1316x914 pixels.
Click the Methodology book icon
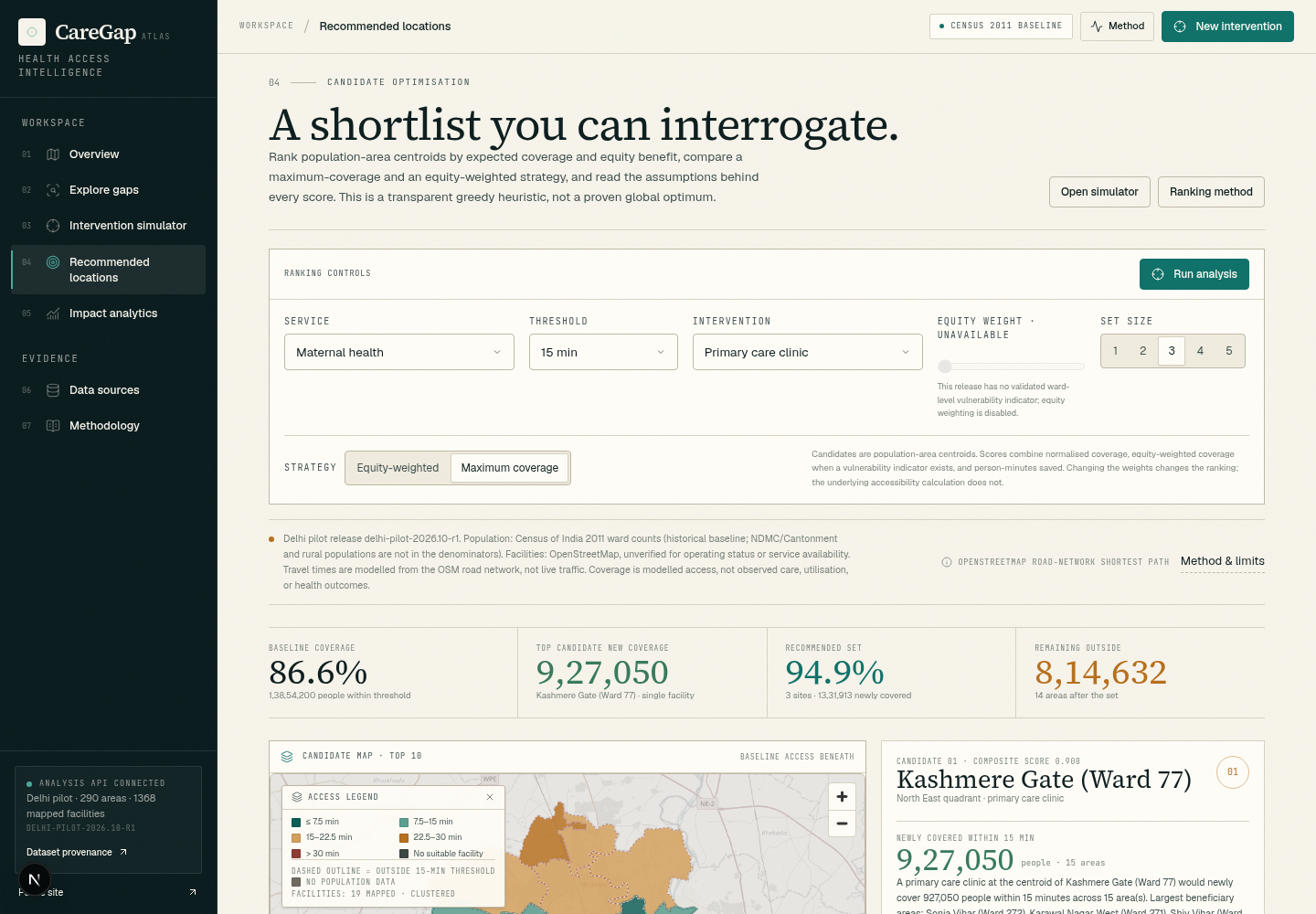pyautogui.click(x=53, y=426)
